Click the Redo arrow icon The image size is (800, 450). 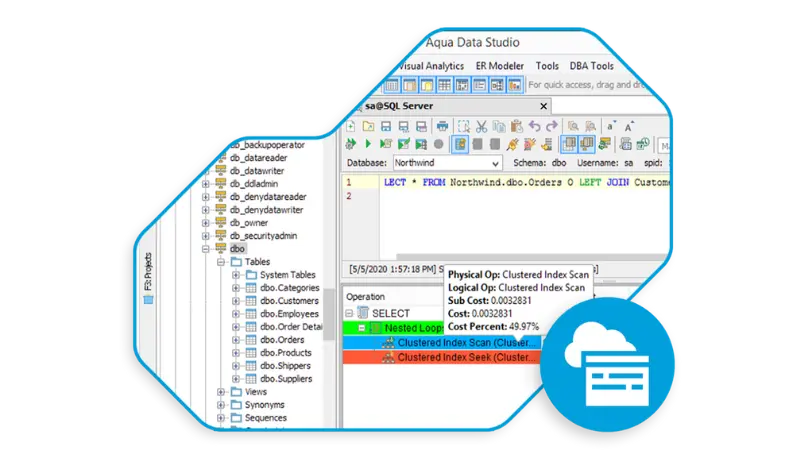(552, 126)
